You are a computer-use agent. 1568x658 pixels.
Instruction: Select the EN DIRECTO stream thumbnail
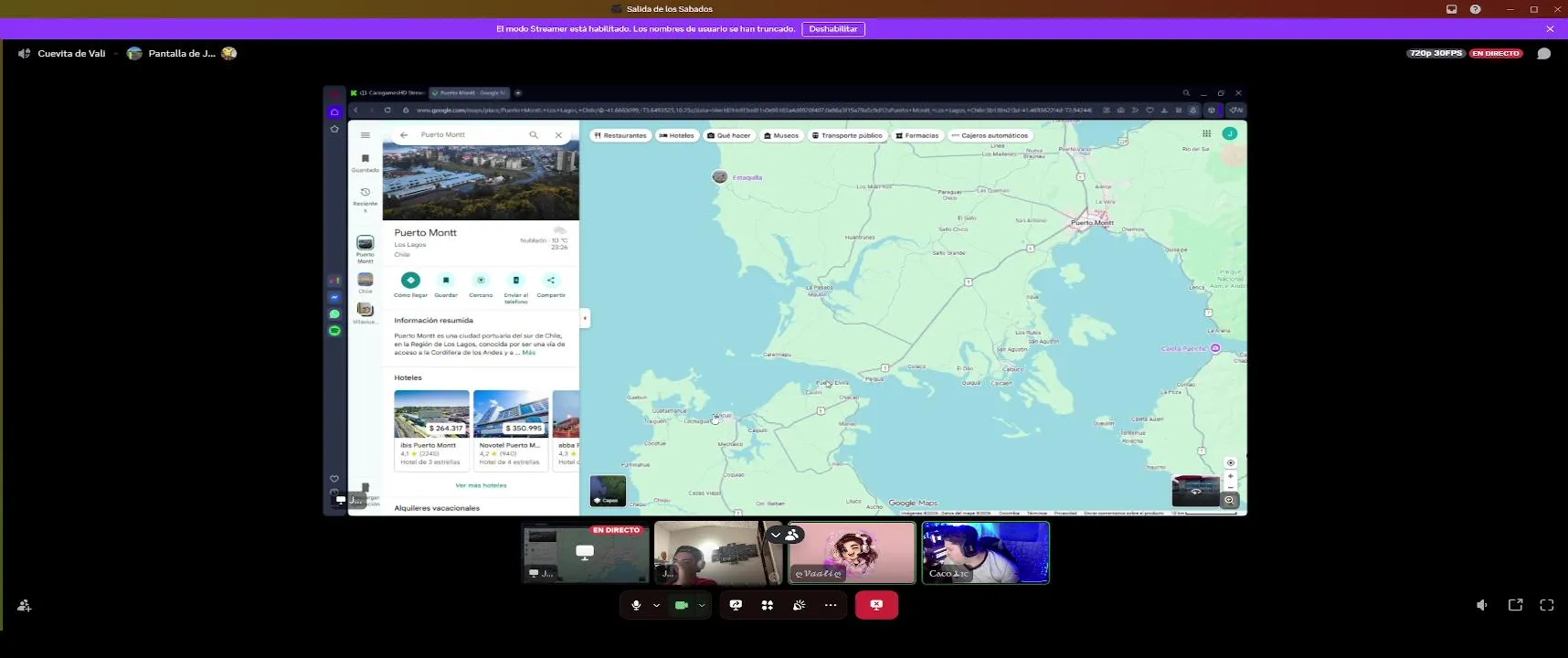pos(585,553)
